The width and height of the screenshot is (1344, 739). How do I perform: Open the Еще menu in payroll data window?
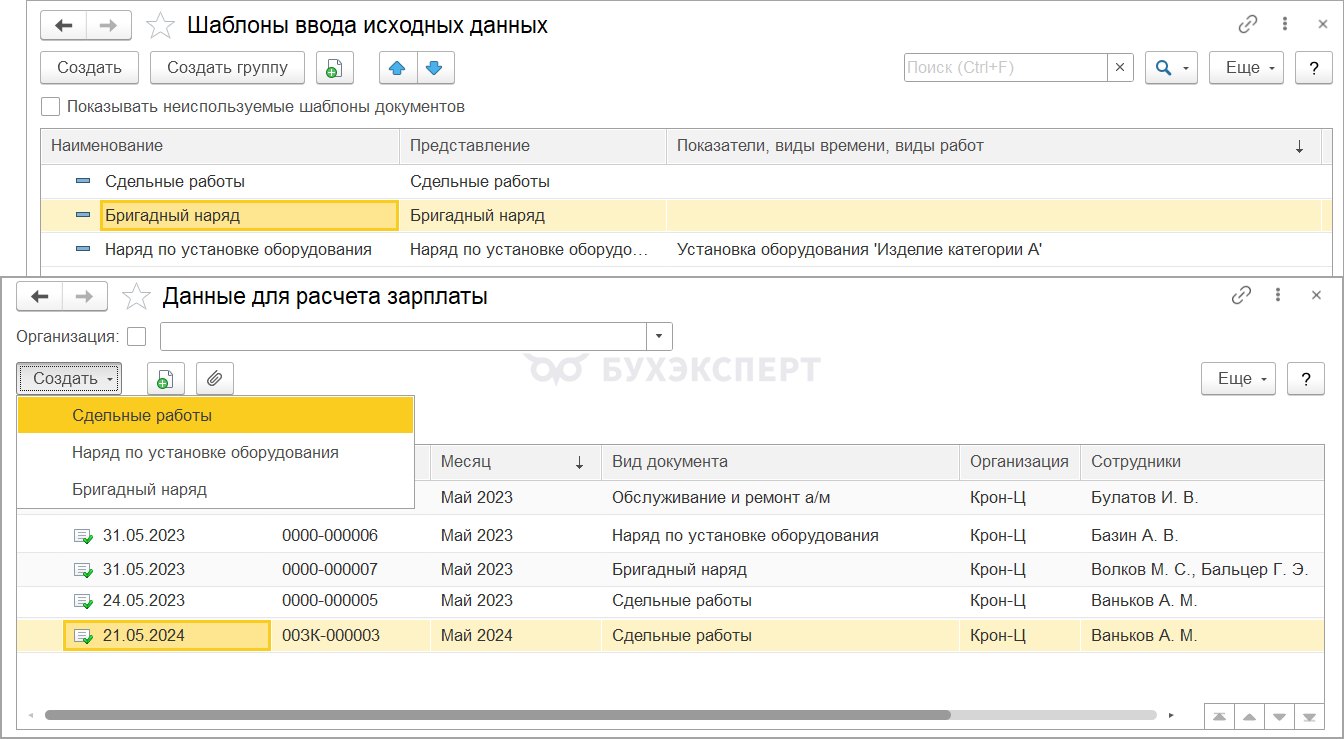(1238, 379)
